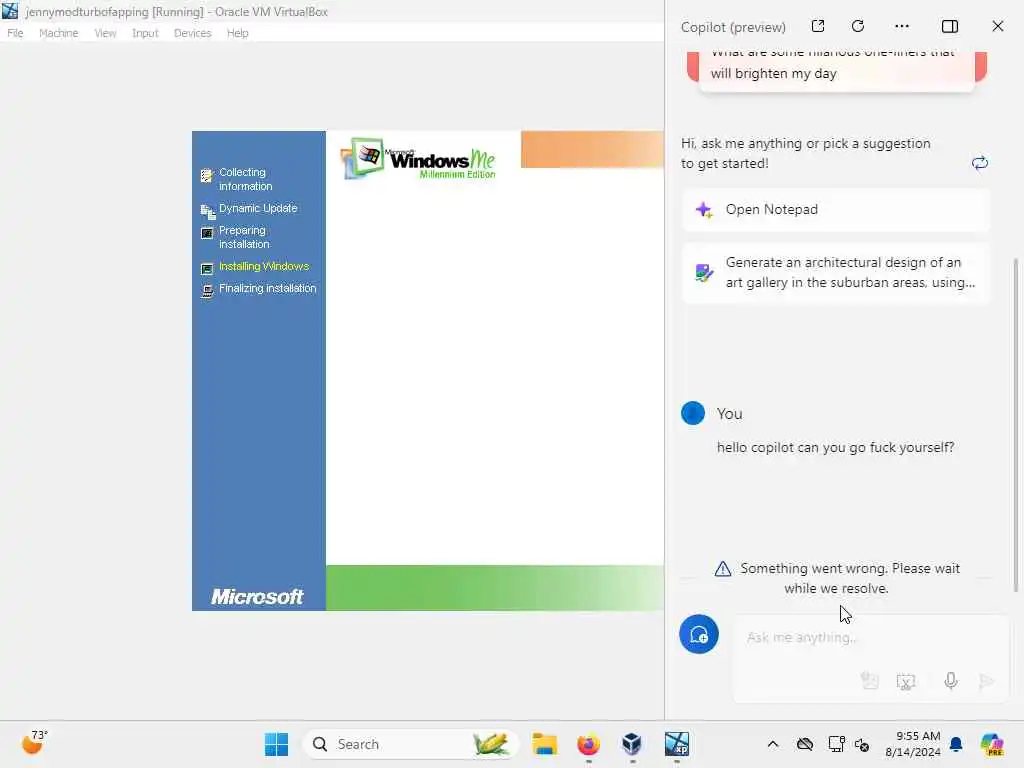Viewport: 1024px width, 768px height.
Task: Open the VirtualBox Help menu
Action: pyautogui.click(x=238, y=33)
